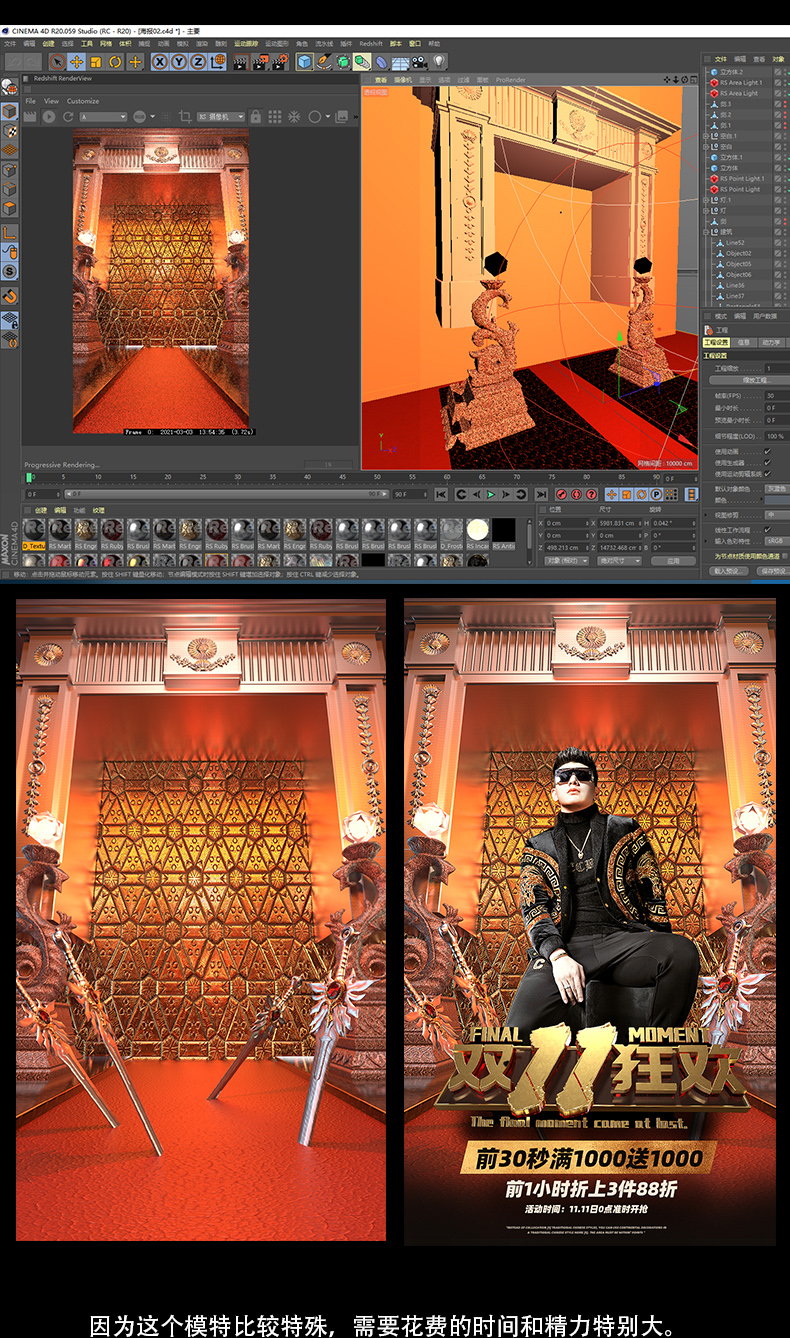Open View menu in Redshift RenderView
Image resolution: width=790 pixels, height=1338 pixels.
click(51, 101)
